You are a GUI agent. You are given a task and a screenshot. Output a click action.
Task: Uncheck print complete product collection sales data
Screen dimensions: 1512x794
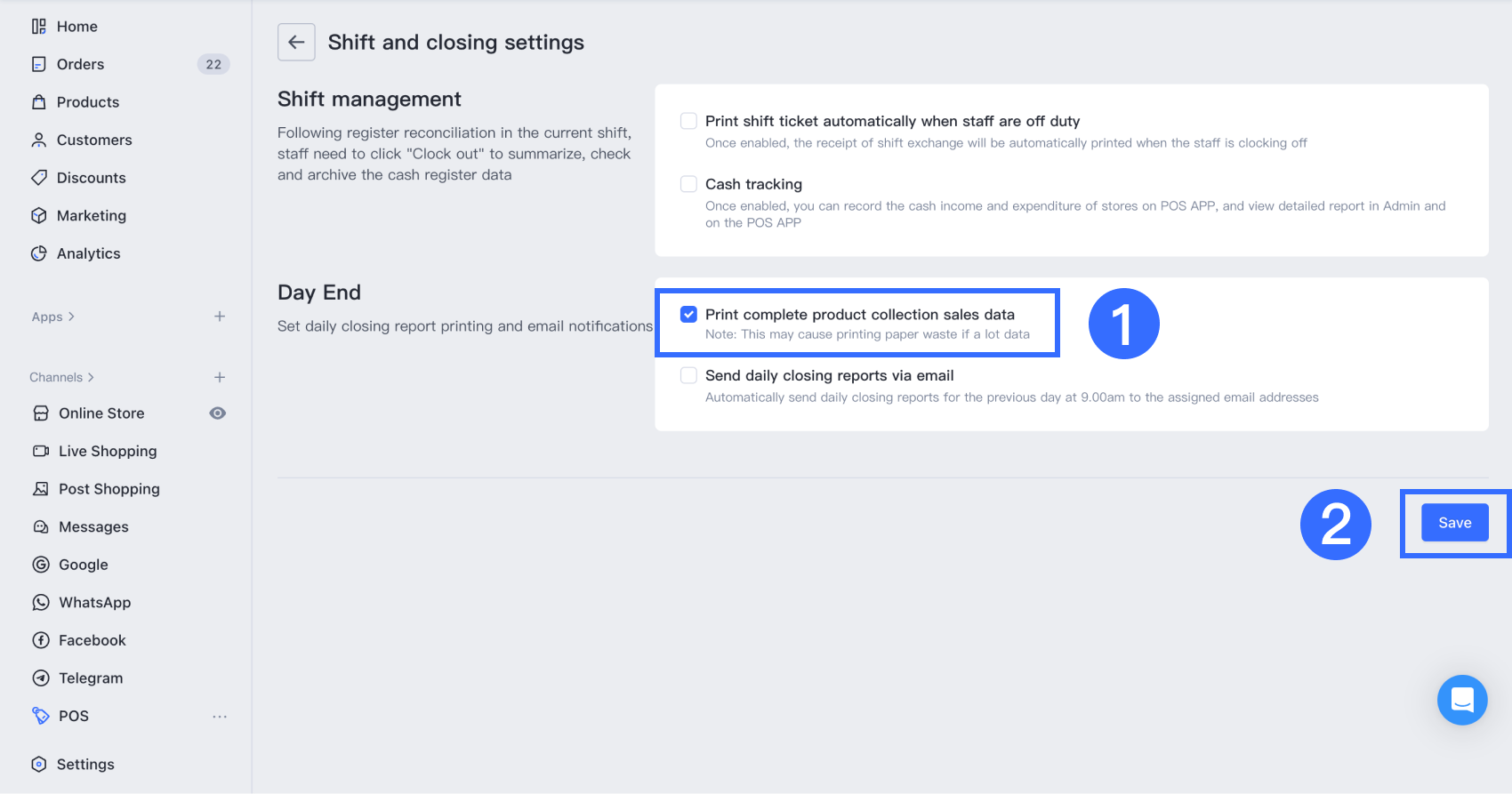pyautogui.click(x=688, y=314)
